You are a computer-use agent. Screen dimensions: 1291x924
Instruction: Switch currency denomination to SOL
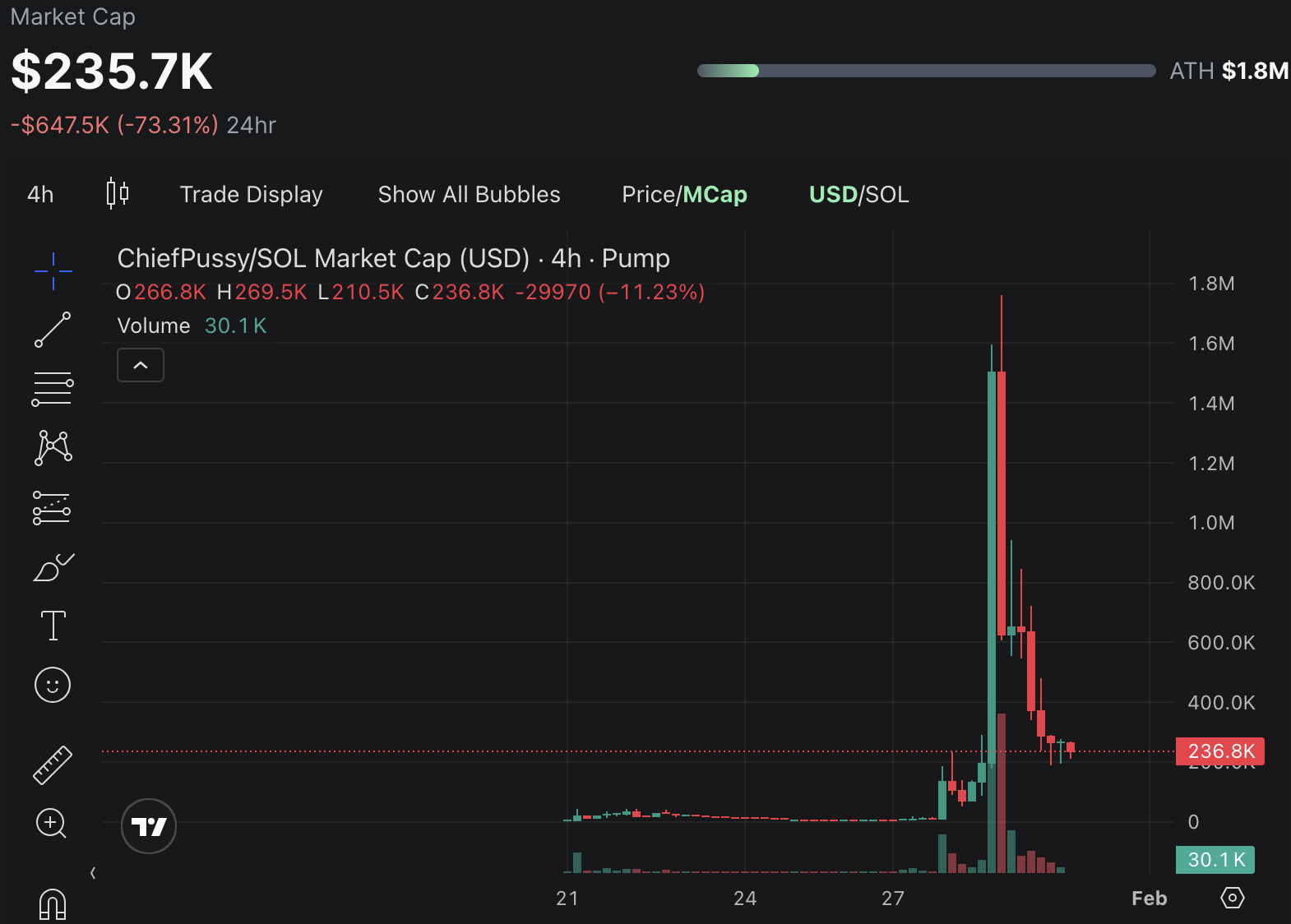886,195
